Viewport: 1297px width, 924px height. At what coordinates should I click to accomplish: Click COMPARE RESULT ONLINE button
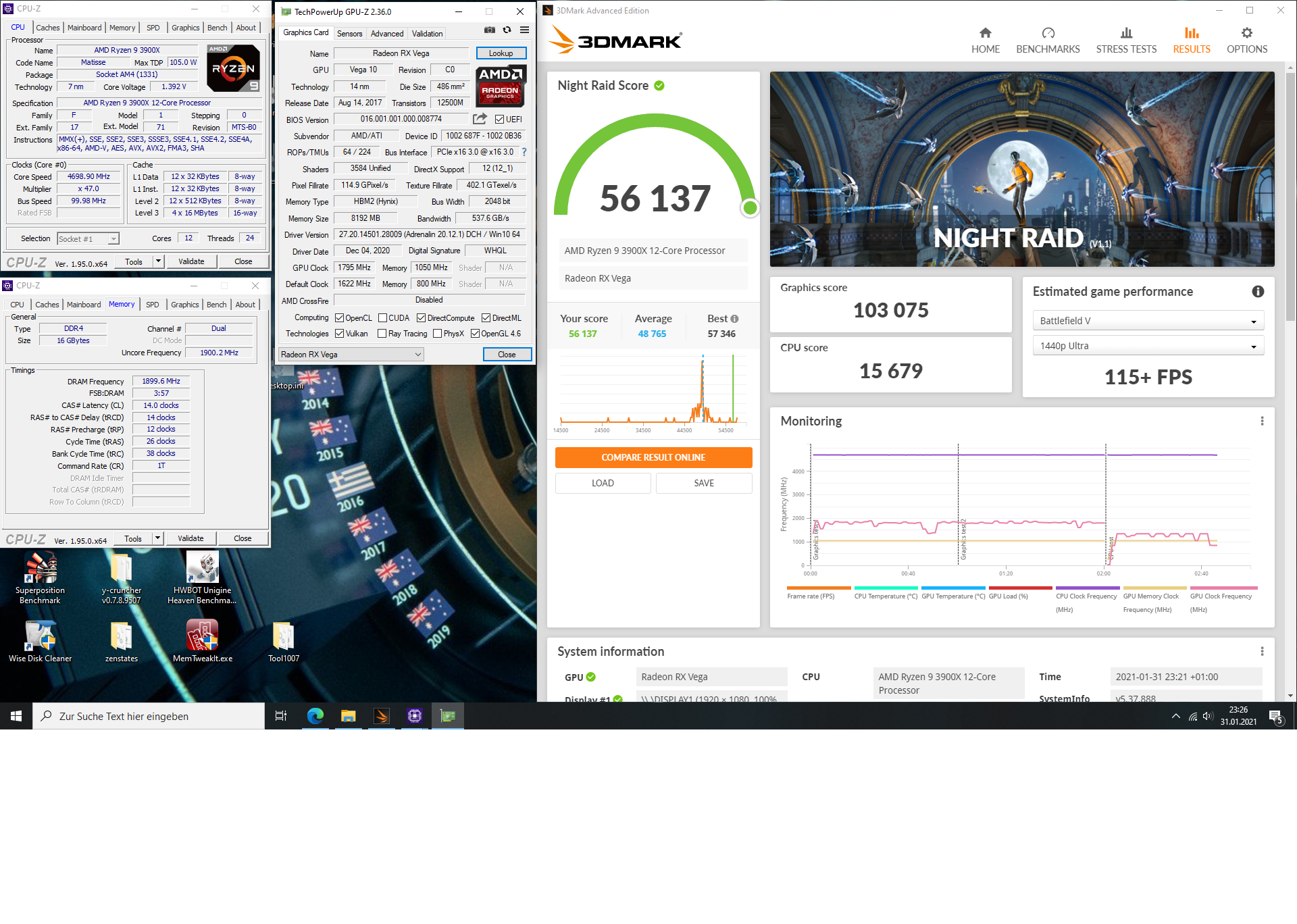point(653,457)
